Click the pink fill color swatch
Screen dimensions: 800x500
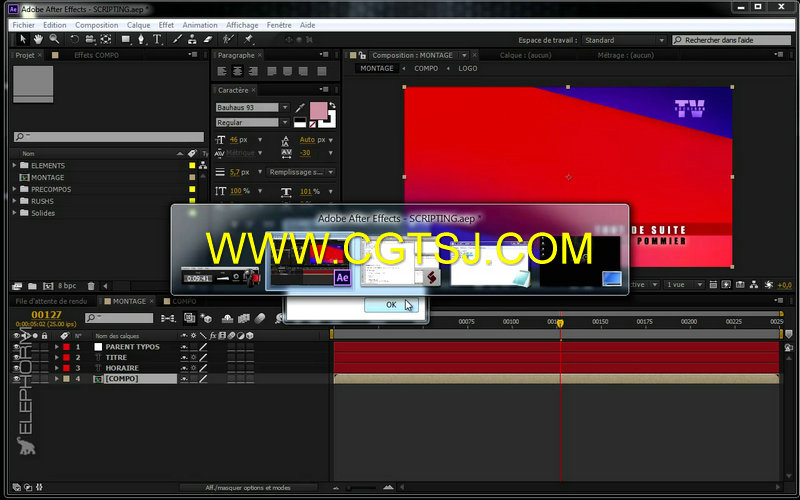(318, 110)
